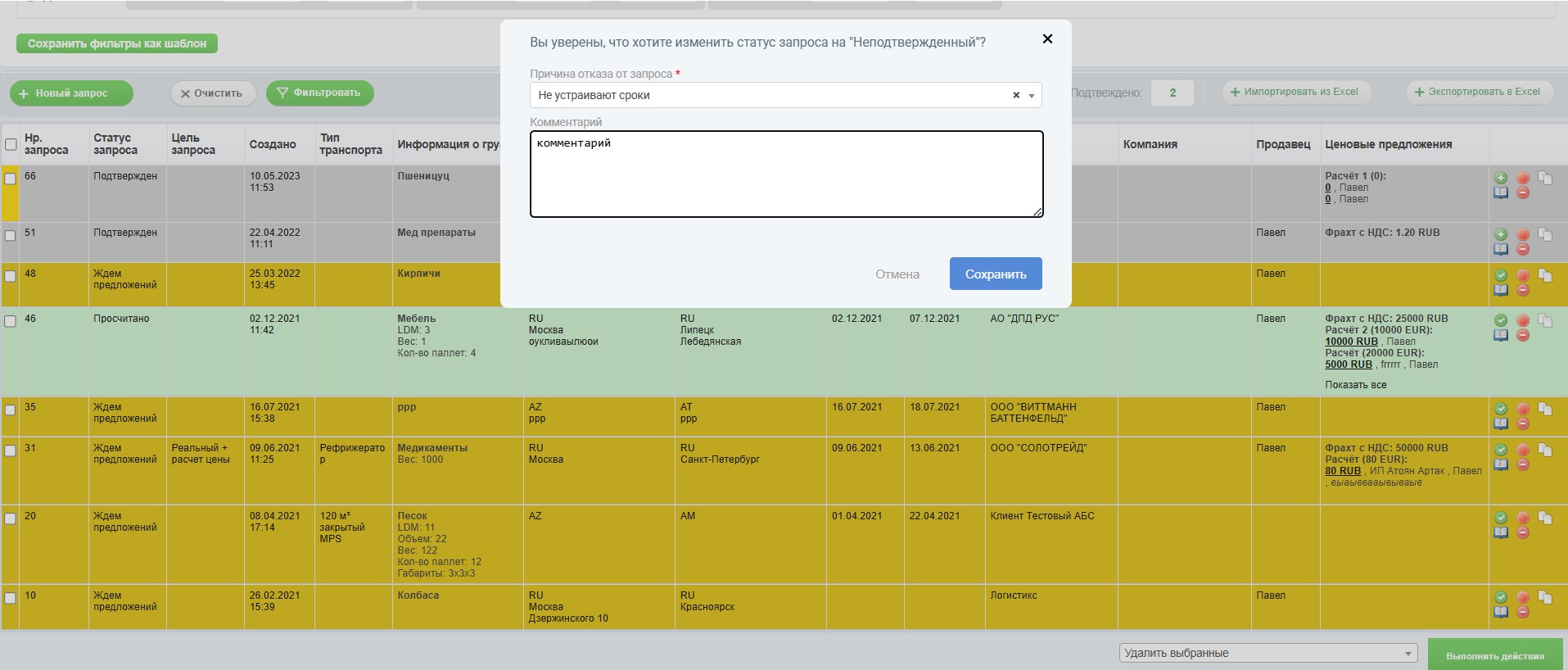Image resolution: width=1568 pixels, height=670 pixels.
Task: Sort by the 'Создано' column header
Action: [x=273, y=144]
